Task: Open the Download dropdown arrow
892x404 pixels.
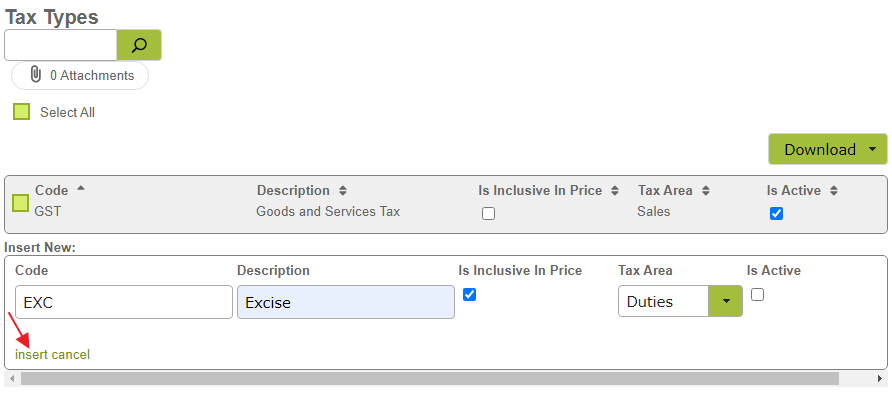Action: (x=873, y=149)
